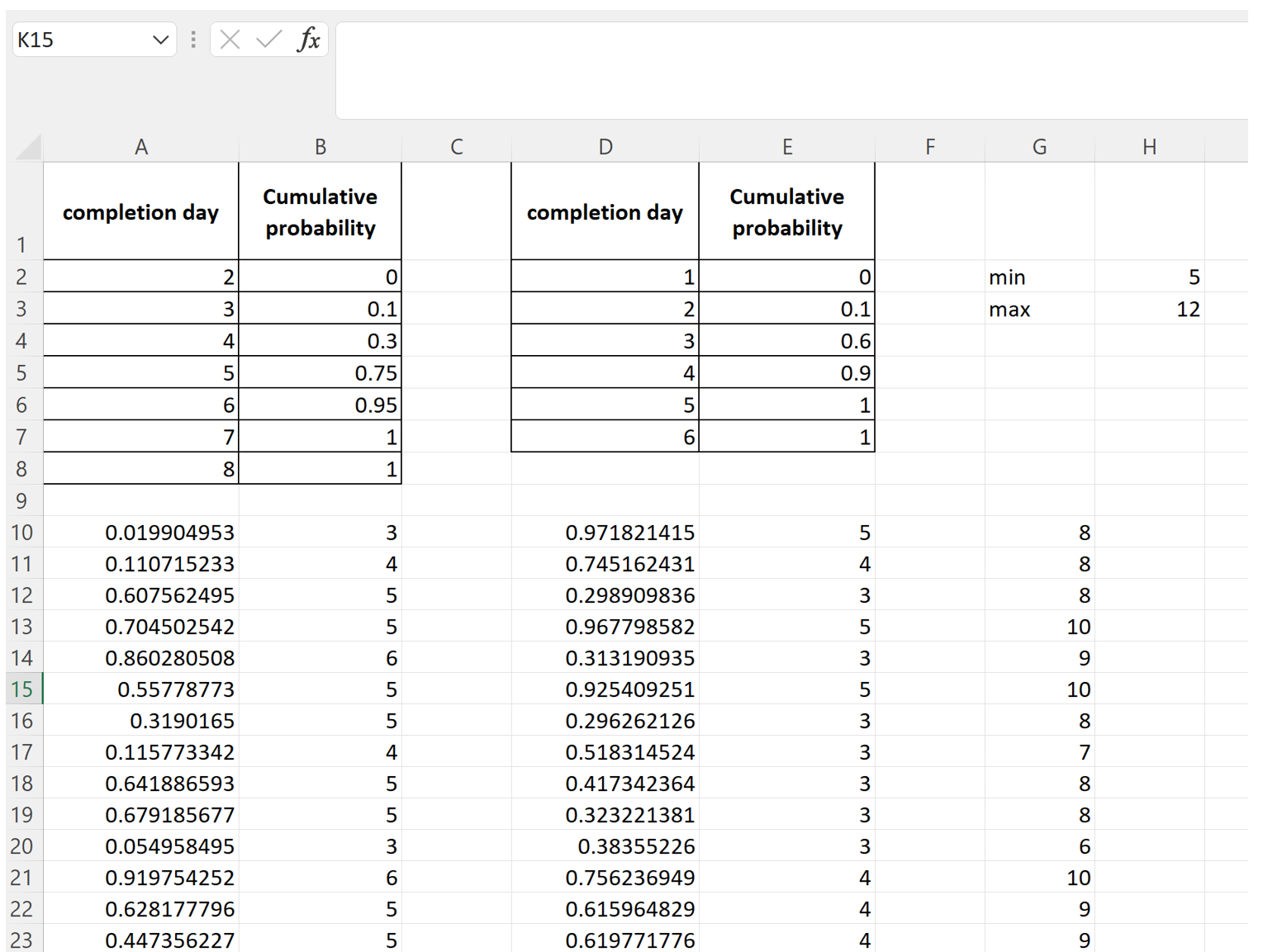This screenshot has width=1263, height=952.
Task: Click the Select All corner triangle
Action: (x=28, y=148)
